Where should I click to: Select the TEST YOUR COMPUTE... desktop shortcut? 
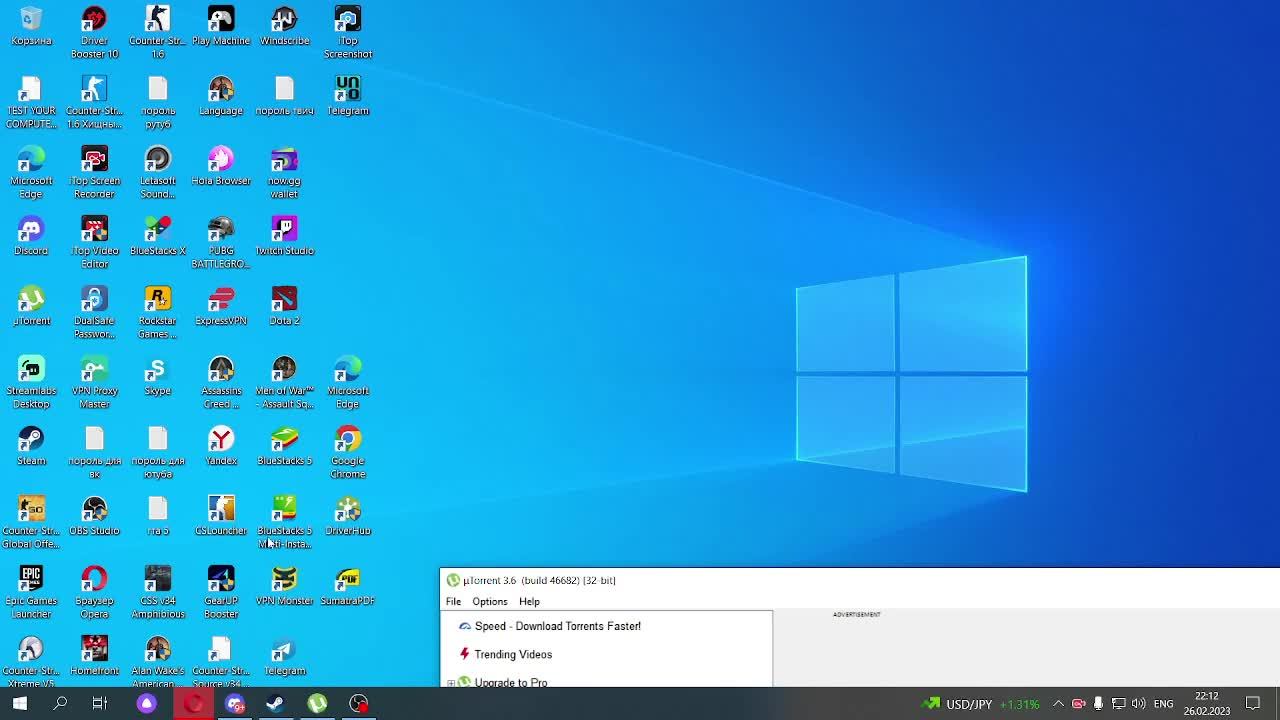[31, 102]
